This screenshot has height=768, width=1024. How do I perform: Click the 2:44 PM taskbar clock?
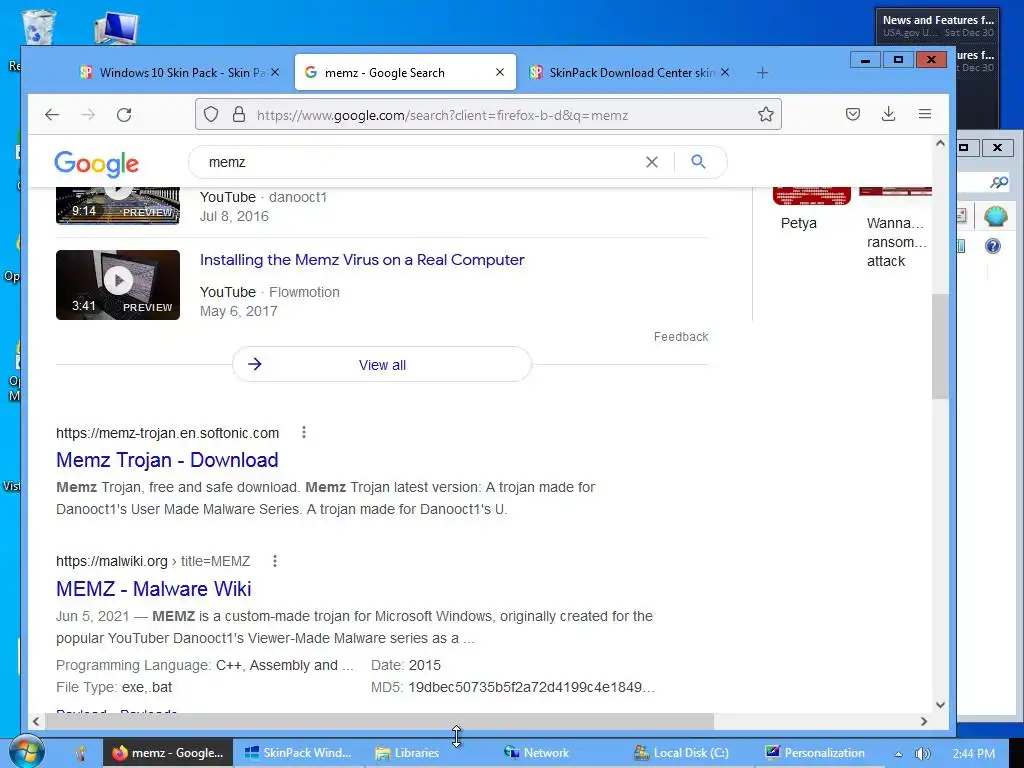(x=974, y=754)
